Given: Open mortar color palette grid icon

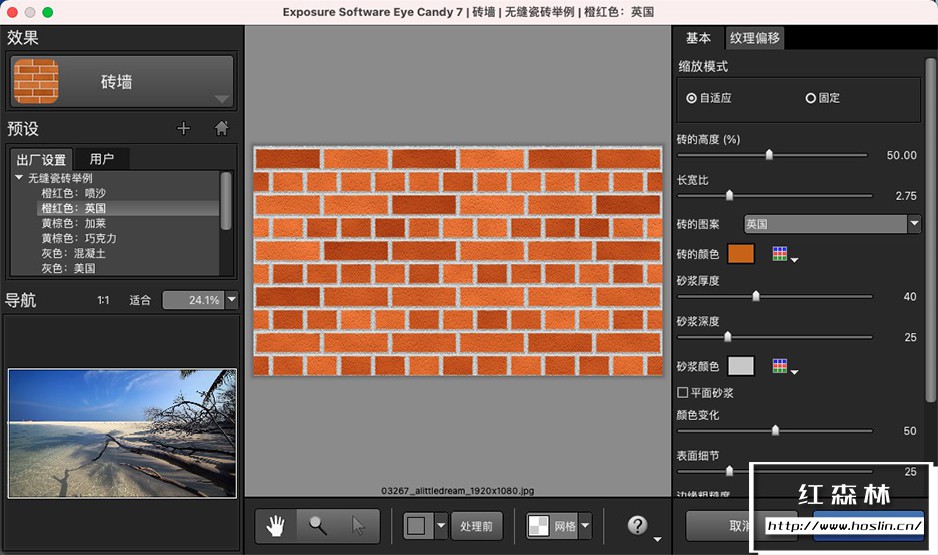Looking at the screenshot, I should [x=779, y=365].
